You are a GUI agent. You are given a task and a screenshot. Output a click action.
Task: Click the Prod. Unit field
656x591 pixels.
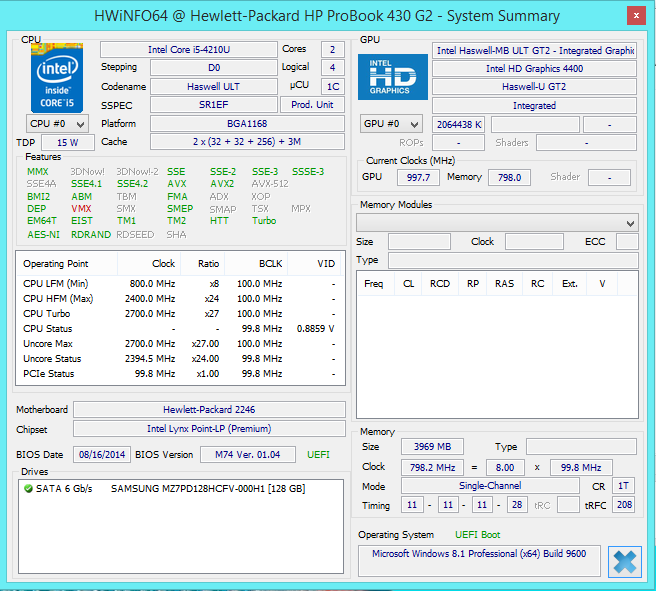(x=312, y=105)
